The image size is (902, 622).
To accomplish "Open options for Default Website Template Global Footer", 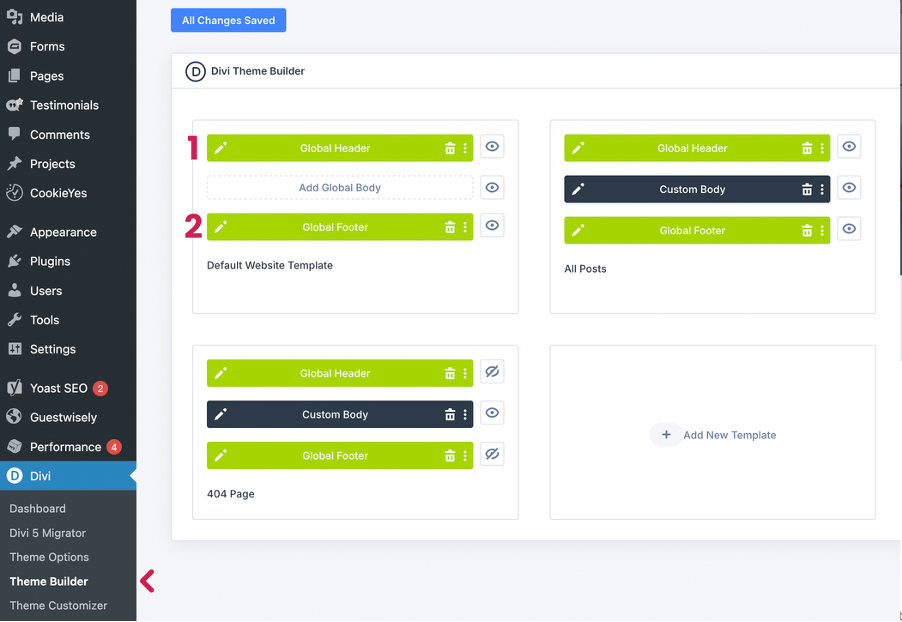I will pyautogui.click(x=465, y=227).
